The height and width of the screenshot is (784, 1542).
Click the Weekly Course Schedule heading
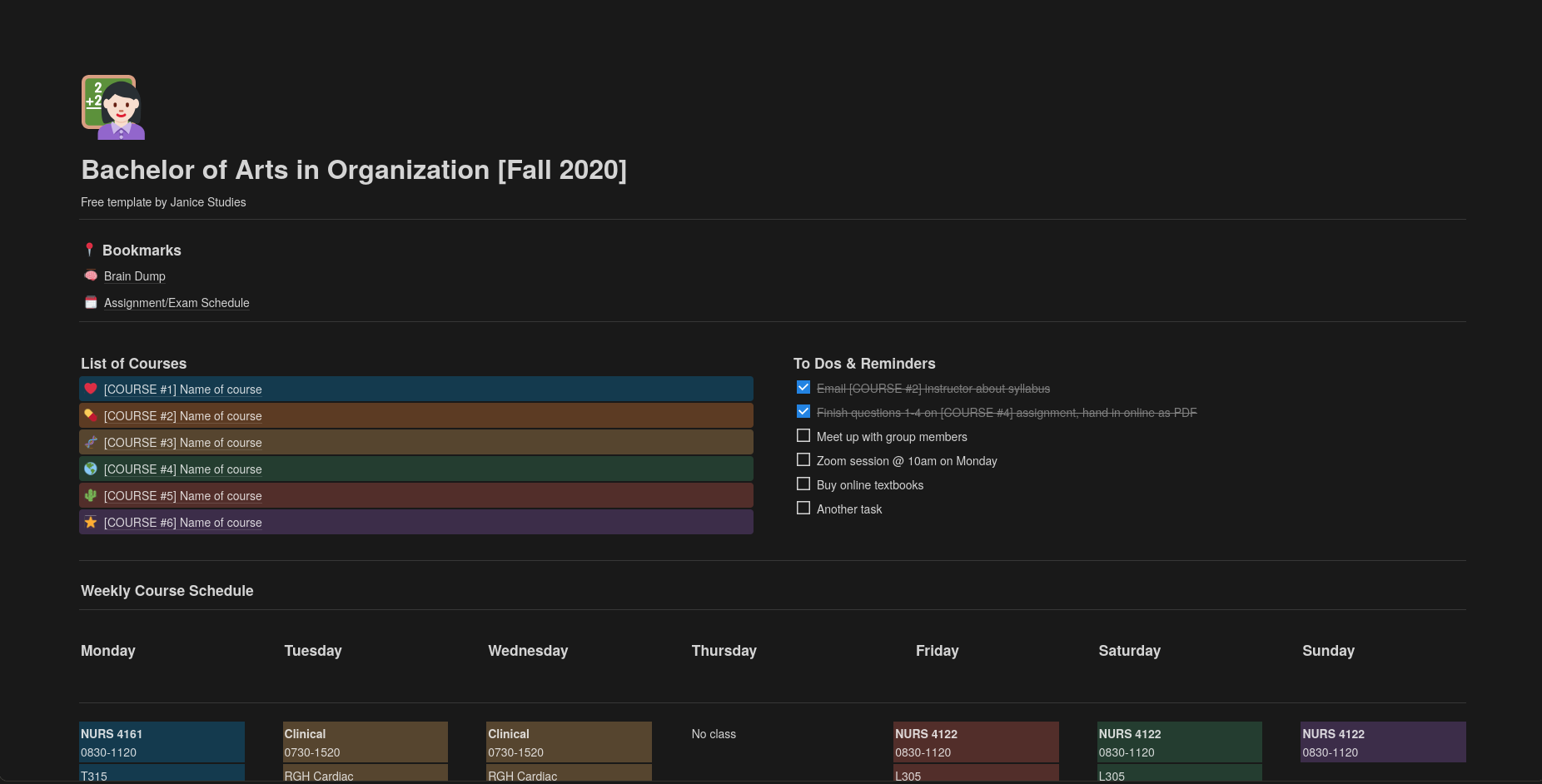[167, 591]
